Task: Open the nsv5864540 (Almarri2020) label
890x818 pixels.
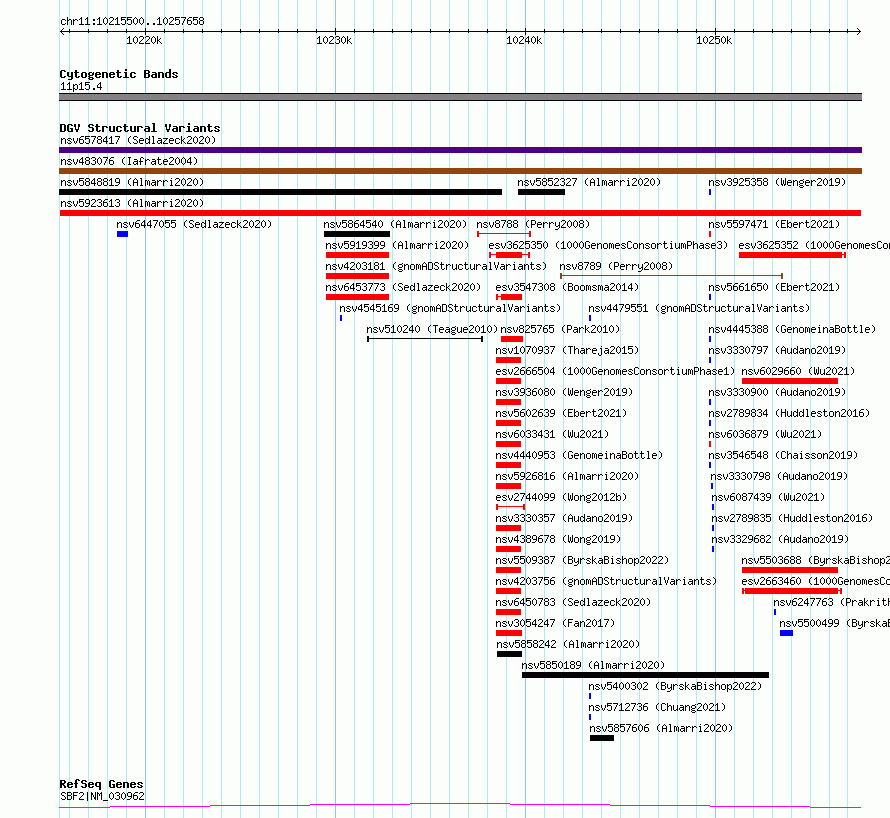Action: [395, 224]
